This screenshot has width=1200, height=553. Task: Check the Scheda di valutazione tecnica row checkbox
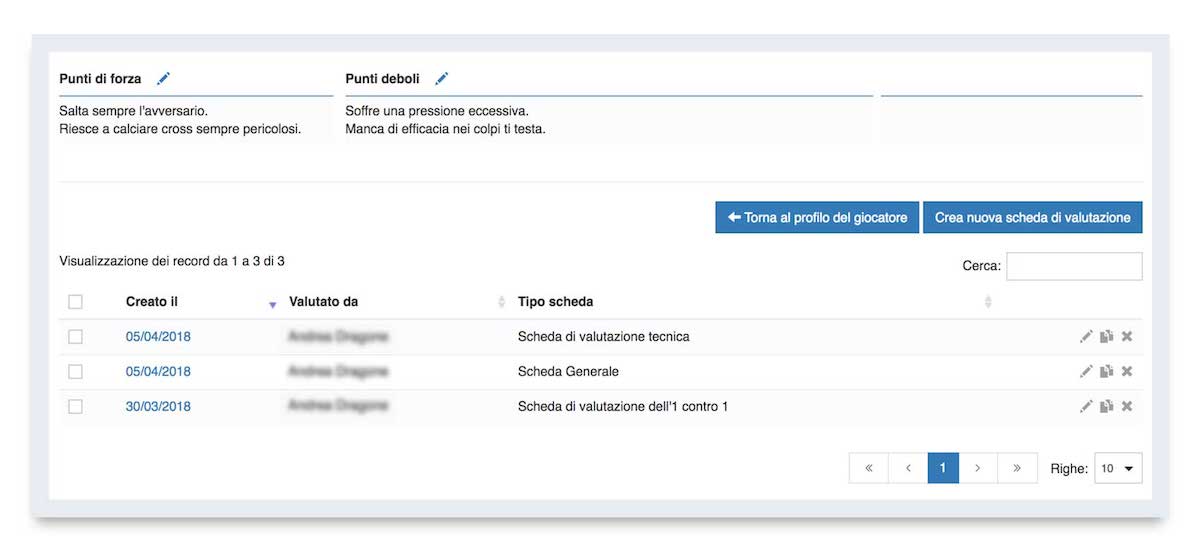coord(75,337)
